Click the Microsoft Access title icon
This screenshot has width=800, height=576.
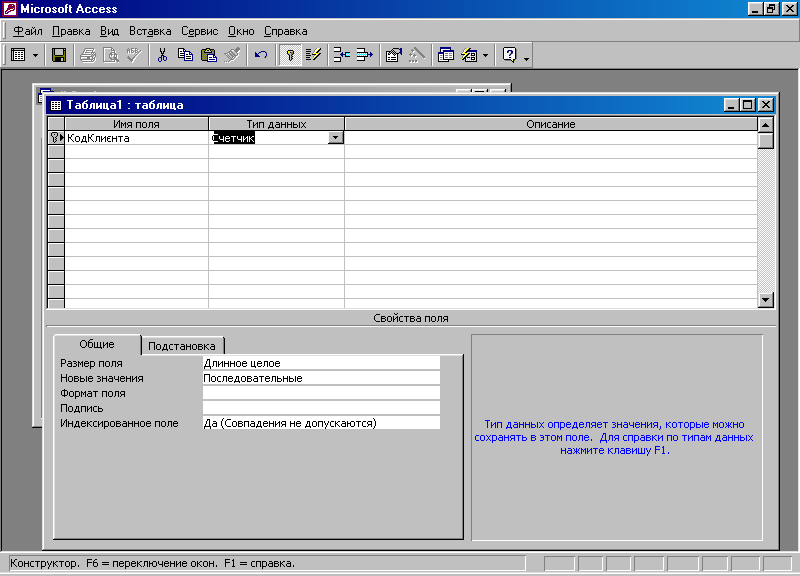(10, 9)
